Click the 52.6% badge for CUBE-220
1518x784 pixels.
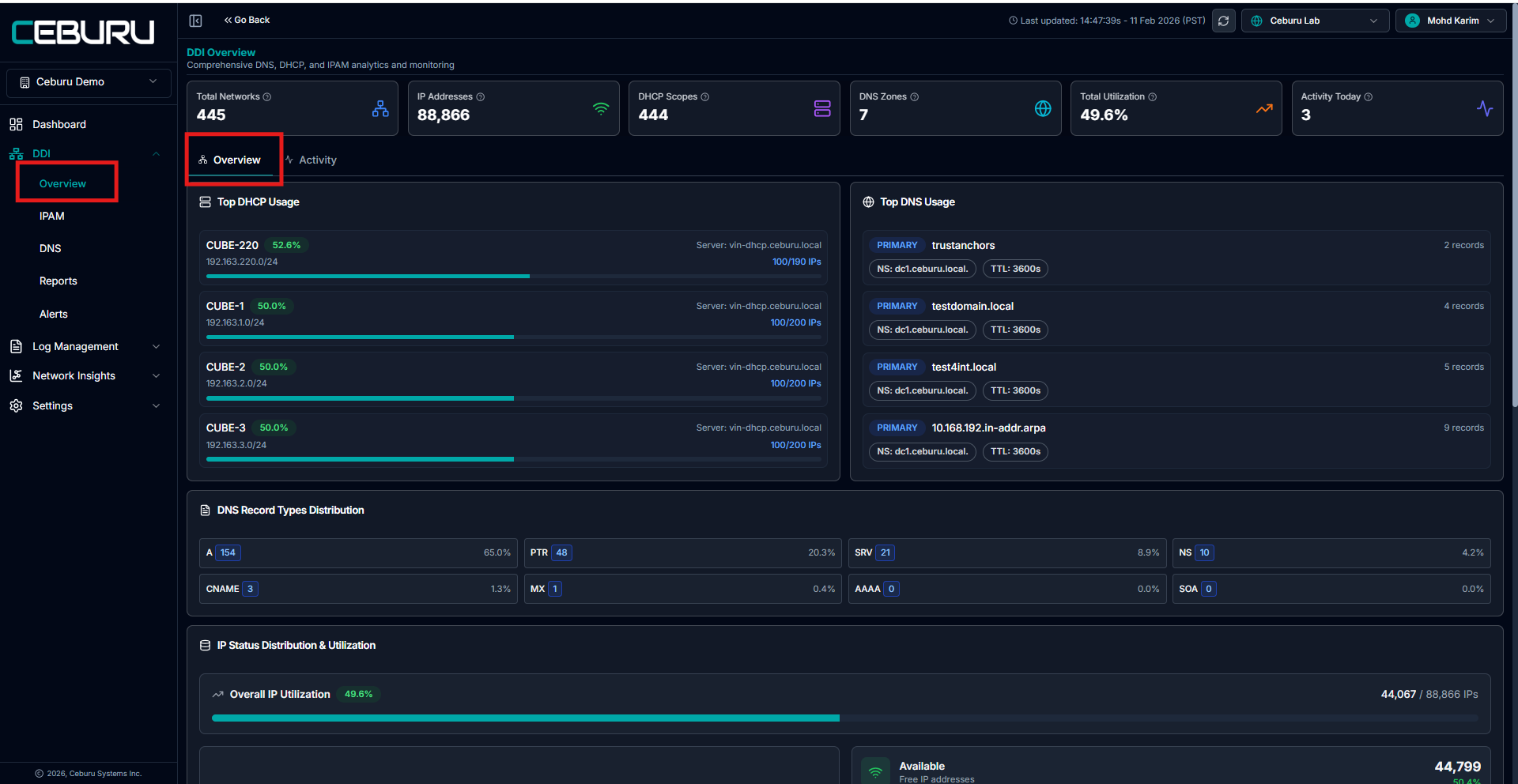(x=286, y=246)
